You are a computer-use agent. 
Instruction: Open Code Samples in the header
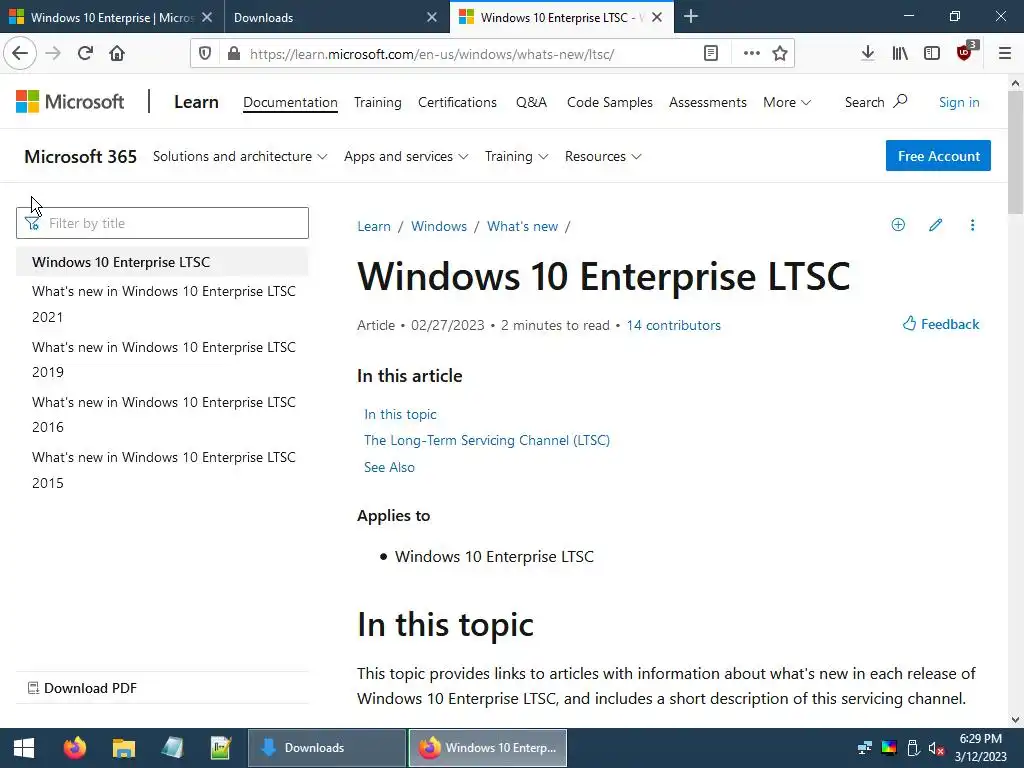click(x=609, y=103)
